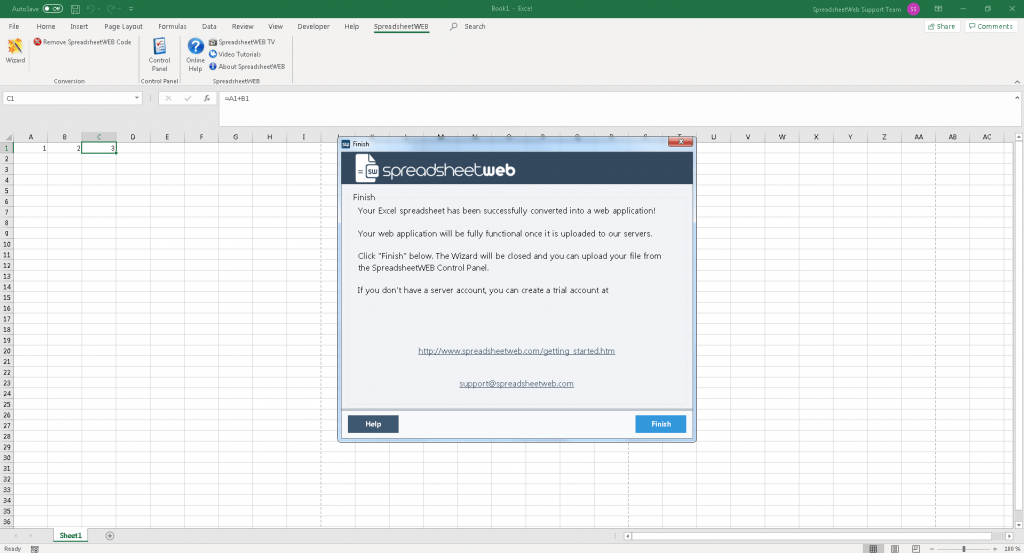Switch to the Home tab
Viewport: 1024px width, 553px height.
click(x=46, y=26)
